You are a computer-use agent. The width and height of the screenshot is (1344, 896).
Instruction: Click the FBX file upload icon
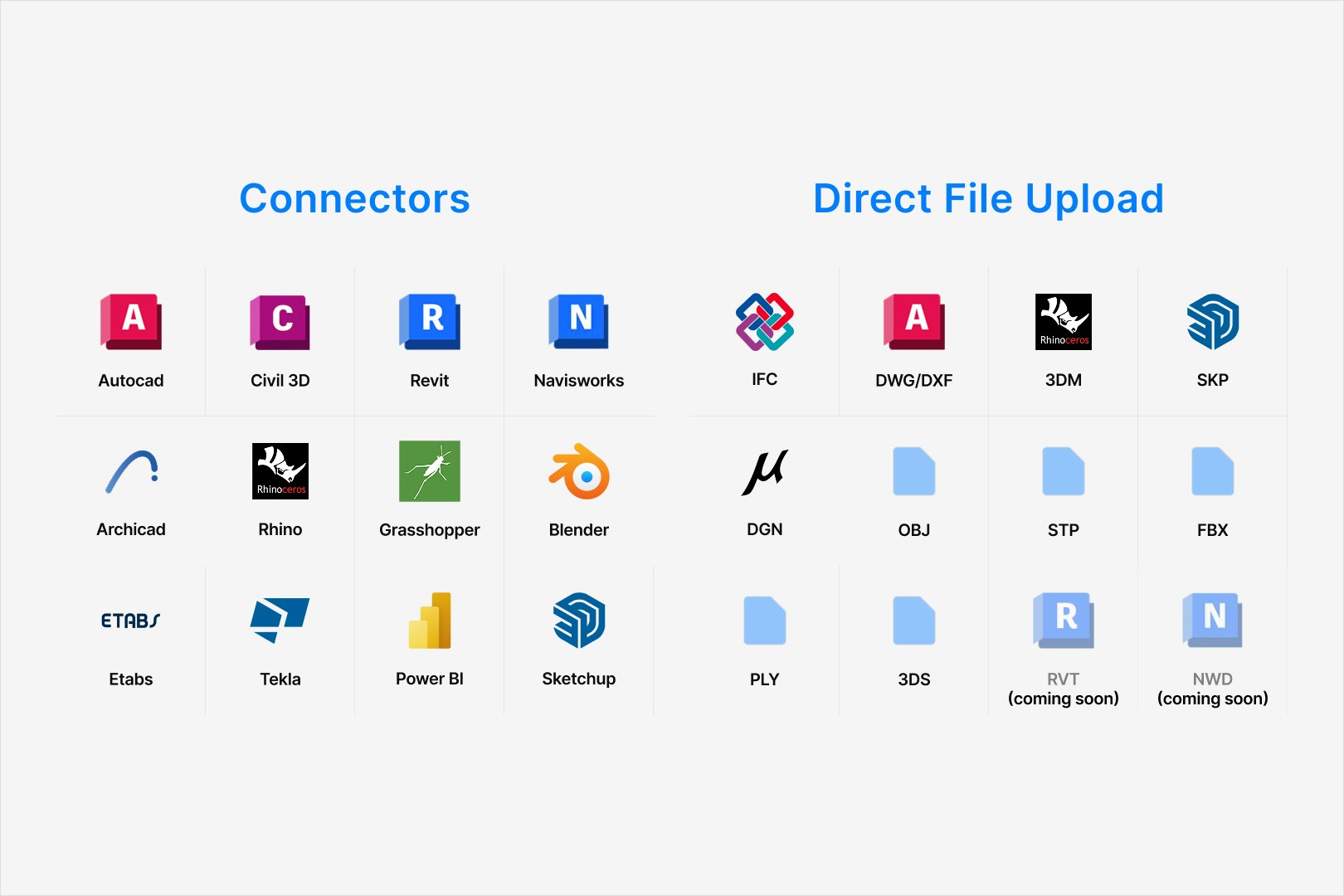pos(1212,471)
